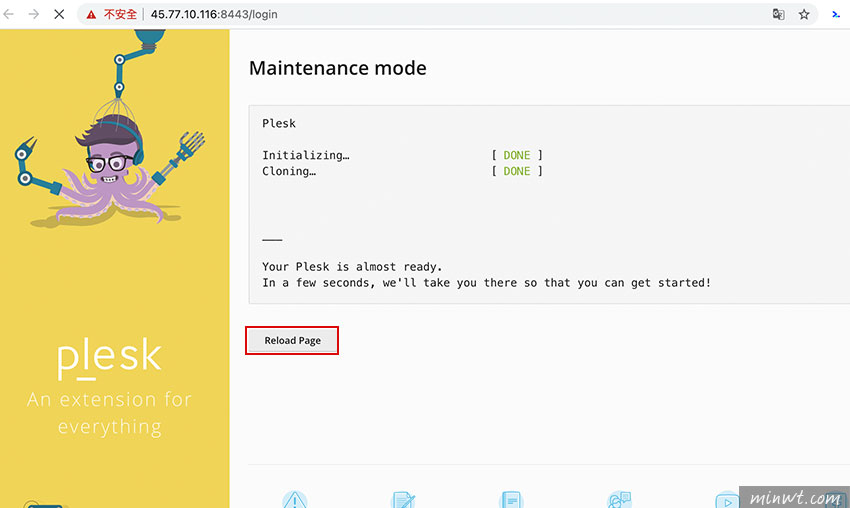Stop page loading with X button
This screenshot has width=850, height=508.
[x=59, y=15]
